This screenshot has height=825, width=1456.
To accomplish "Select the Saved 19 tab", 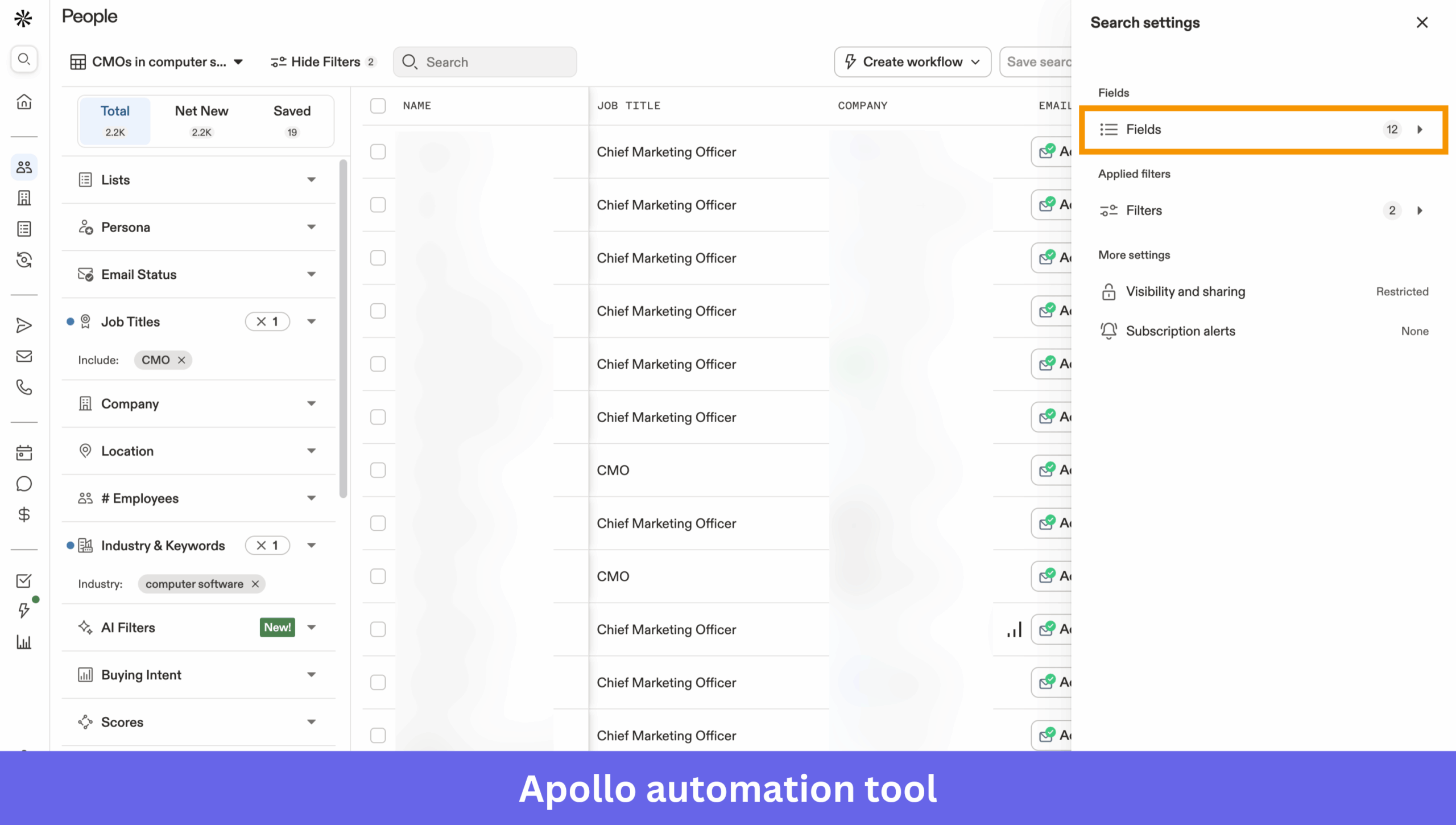I will point(292,121).
